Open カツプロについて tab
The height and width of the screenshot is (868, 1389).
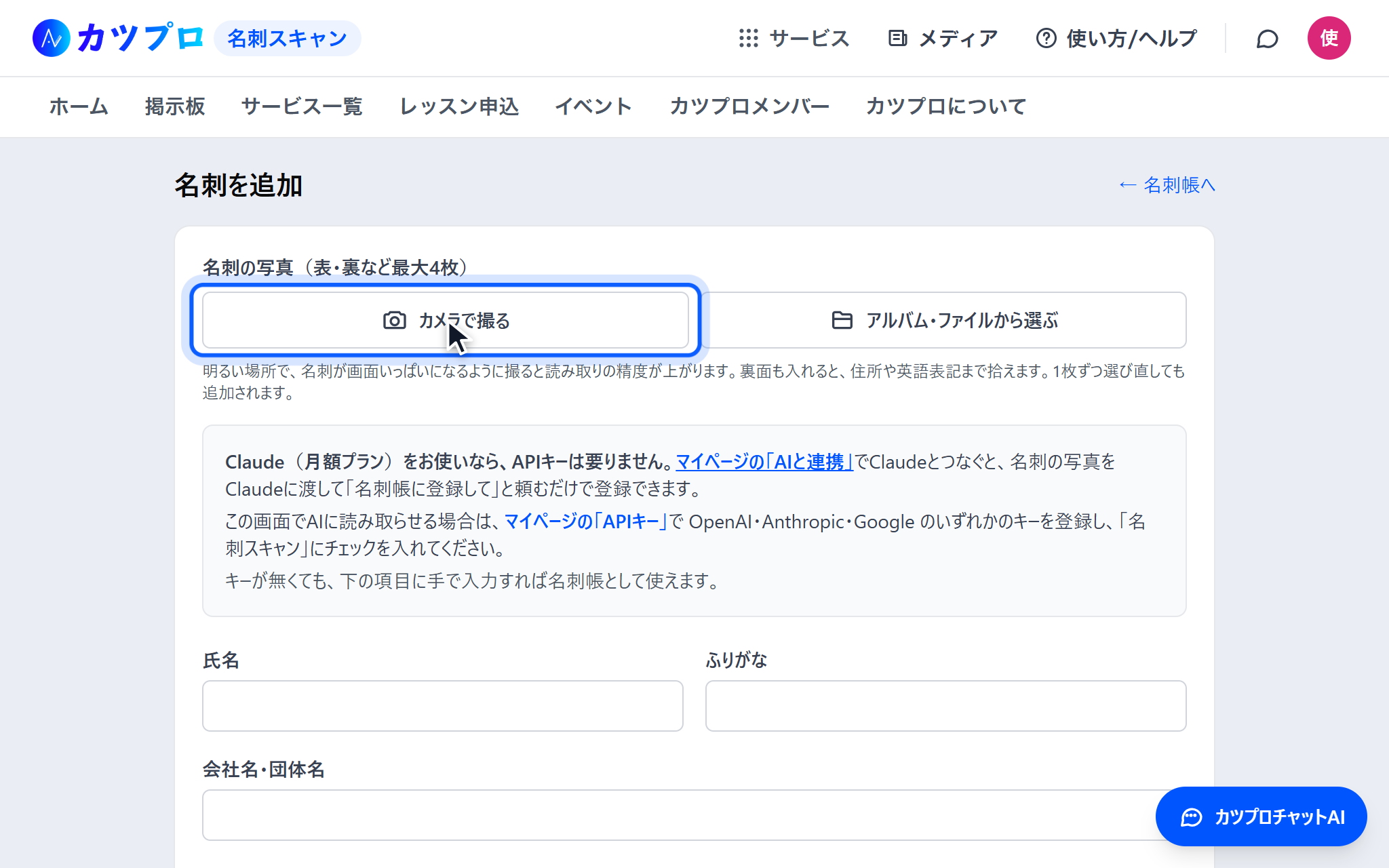pyautogui.click(x=946, y=106)
